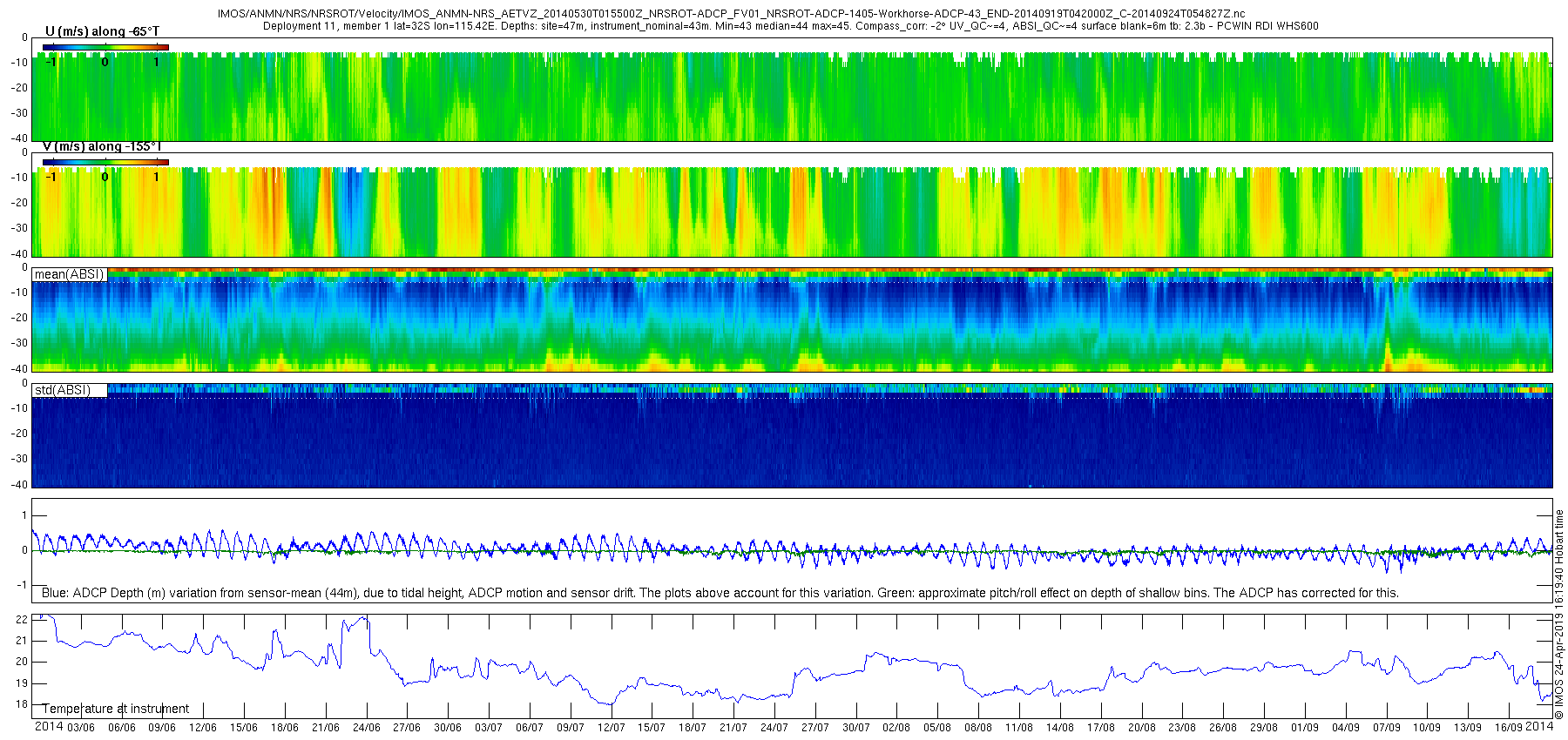Click the 'Temperature at instrument' label

click(x=115, y=709)
